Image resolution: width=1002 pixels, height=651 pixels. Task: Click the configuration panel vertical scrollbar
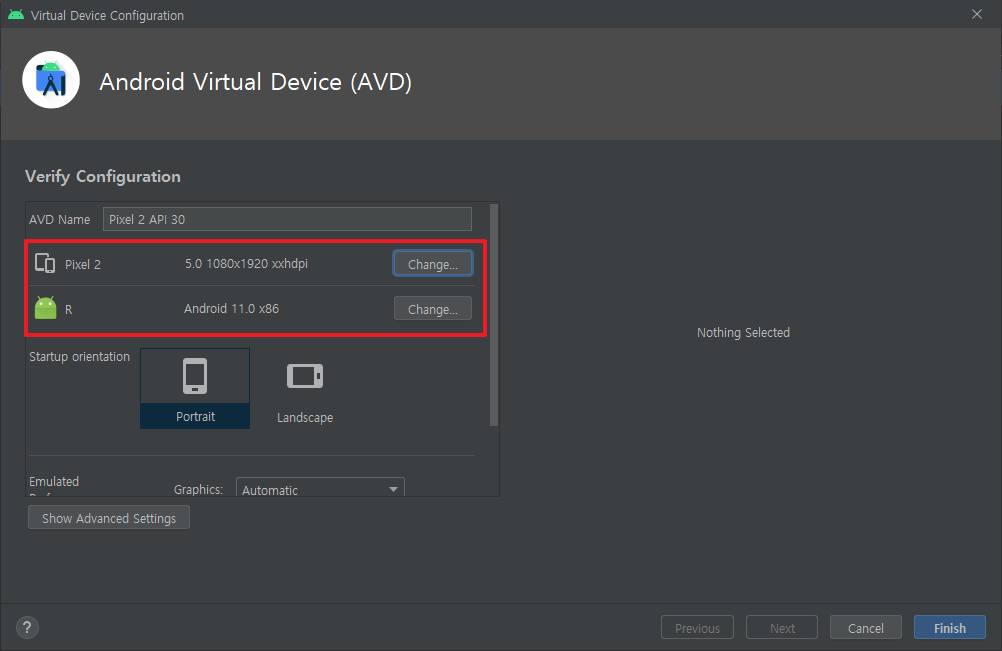(493, 314)
